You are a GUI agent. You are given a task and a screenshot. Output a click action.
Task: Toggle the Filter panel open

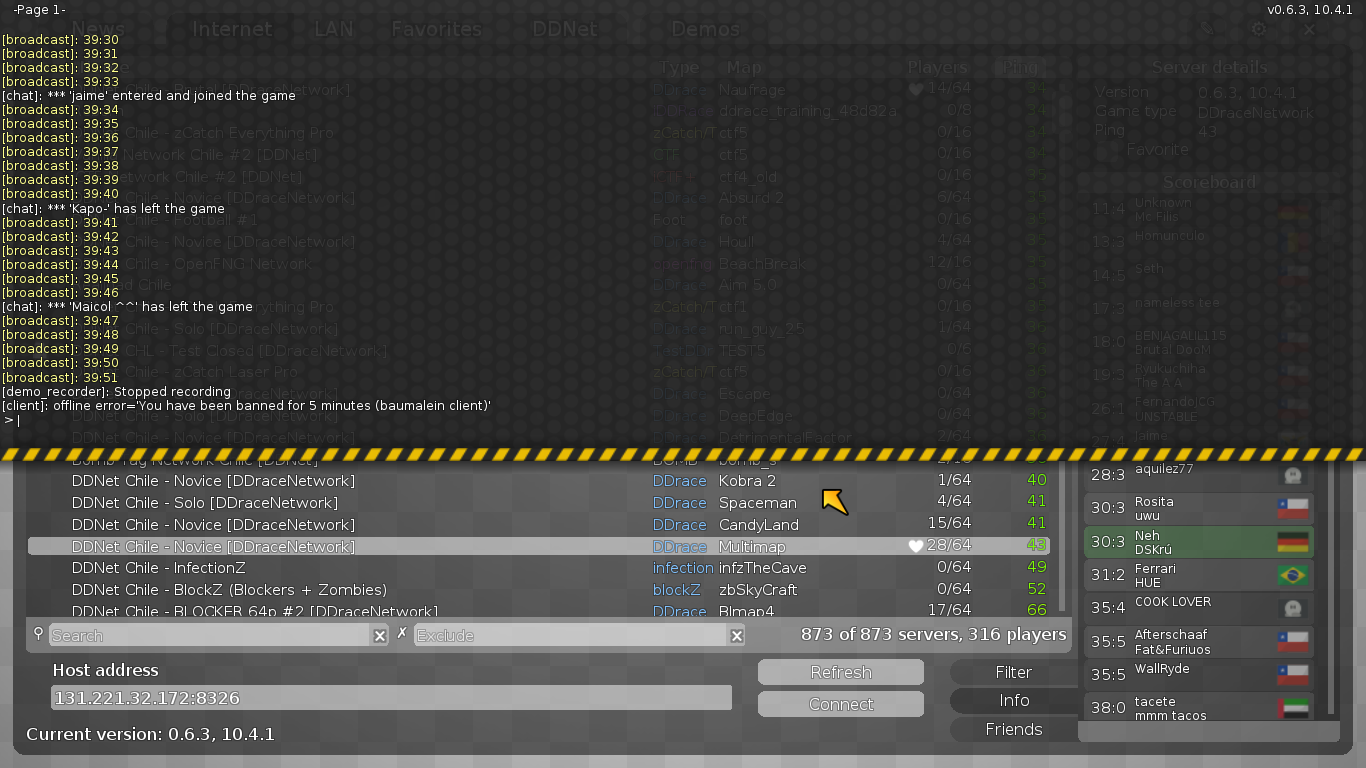[1012, 672]
